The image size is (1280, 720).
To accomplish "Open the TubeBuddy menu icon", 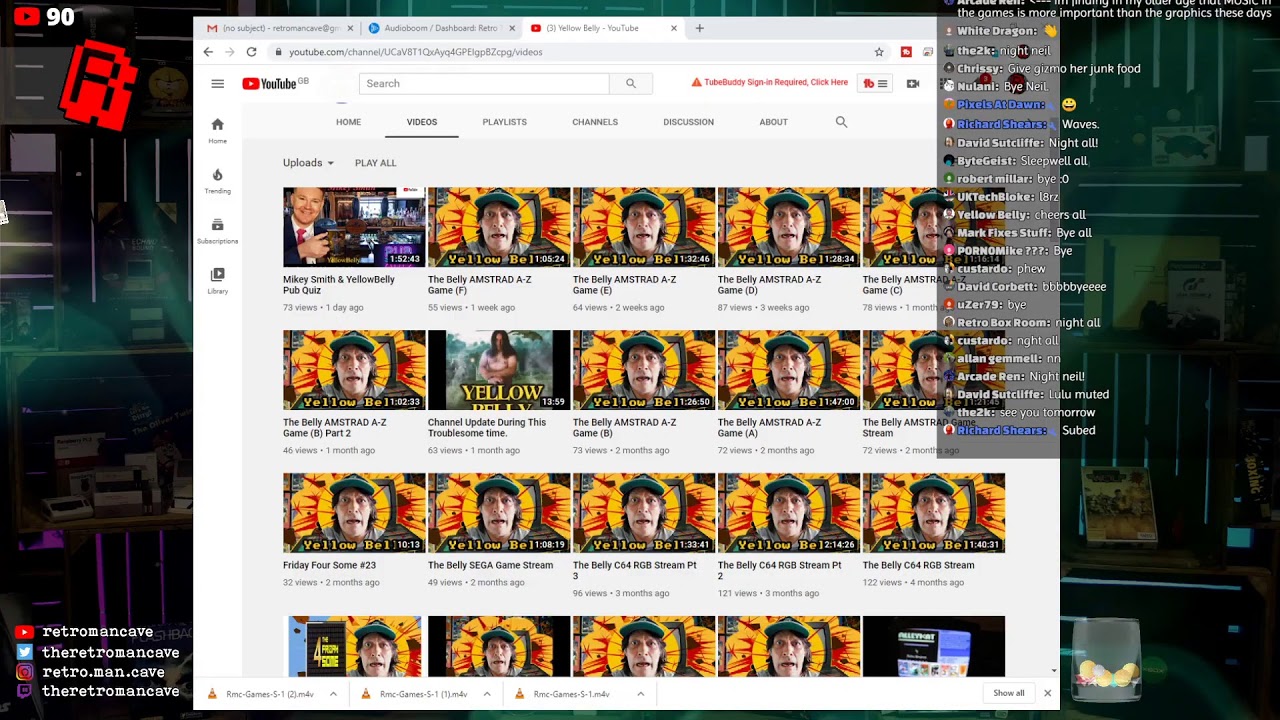I will pyautogui.click(x=875, y=84).
